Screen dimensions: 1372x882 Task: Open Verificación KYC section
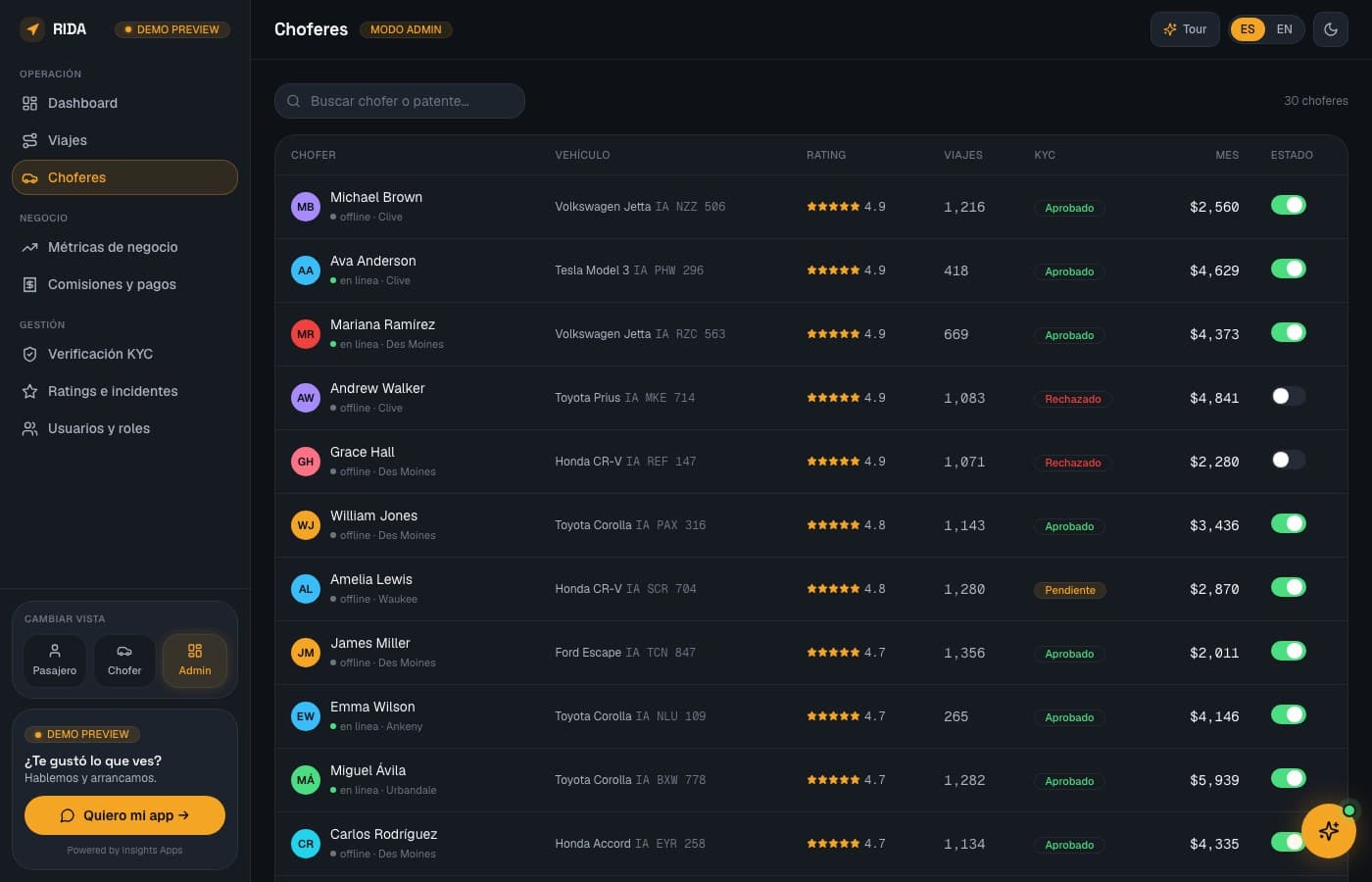(124, 354)
